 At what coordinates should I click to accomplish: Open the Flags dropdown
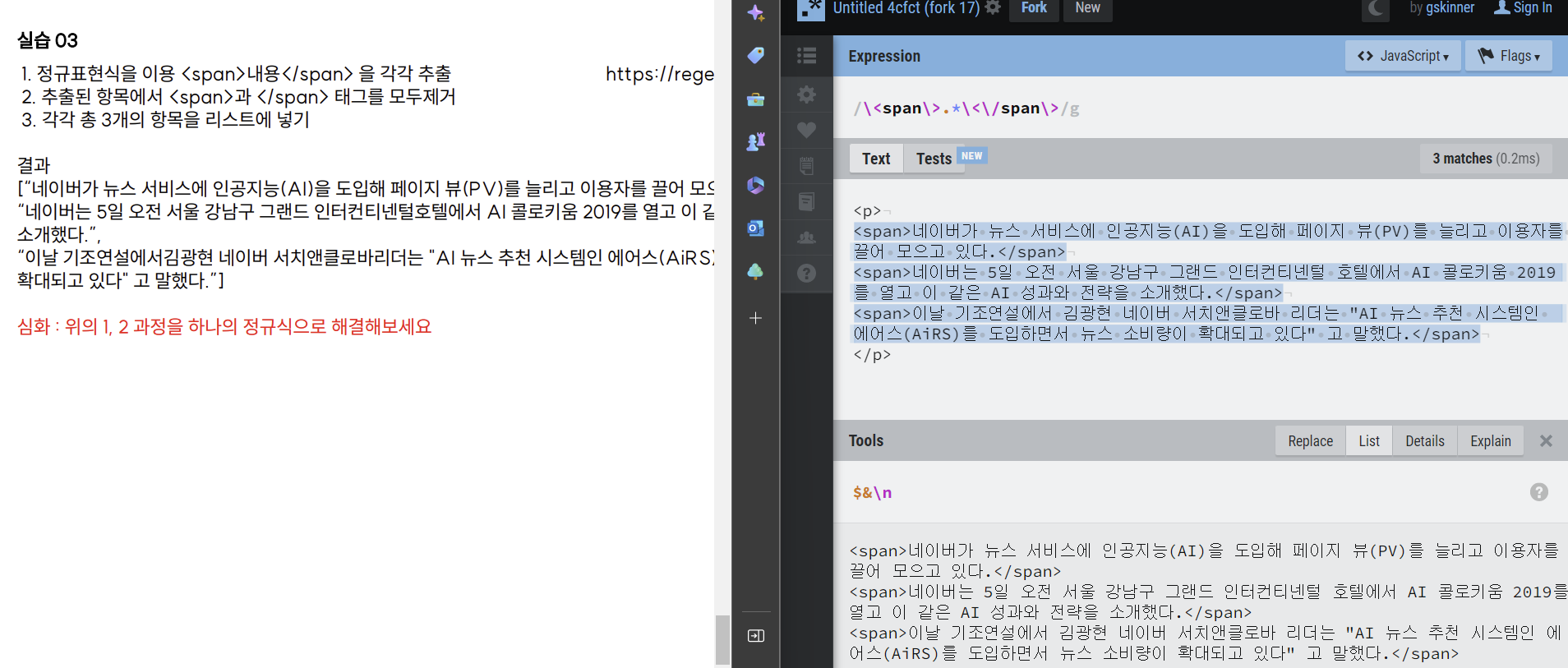[x=1509, y=56]
